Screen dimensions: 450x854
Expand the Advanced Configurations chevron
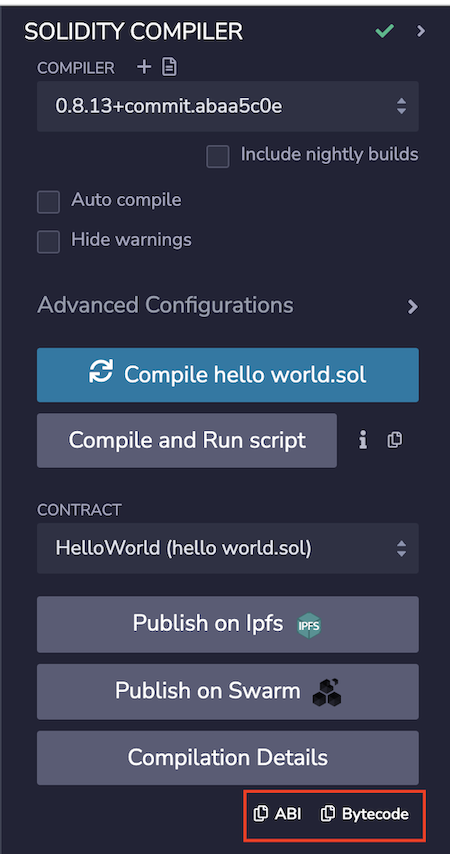[412, 307]
